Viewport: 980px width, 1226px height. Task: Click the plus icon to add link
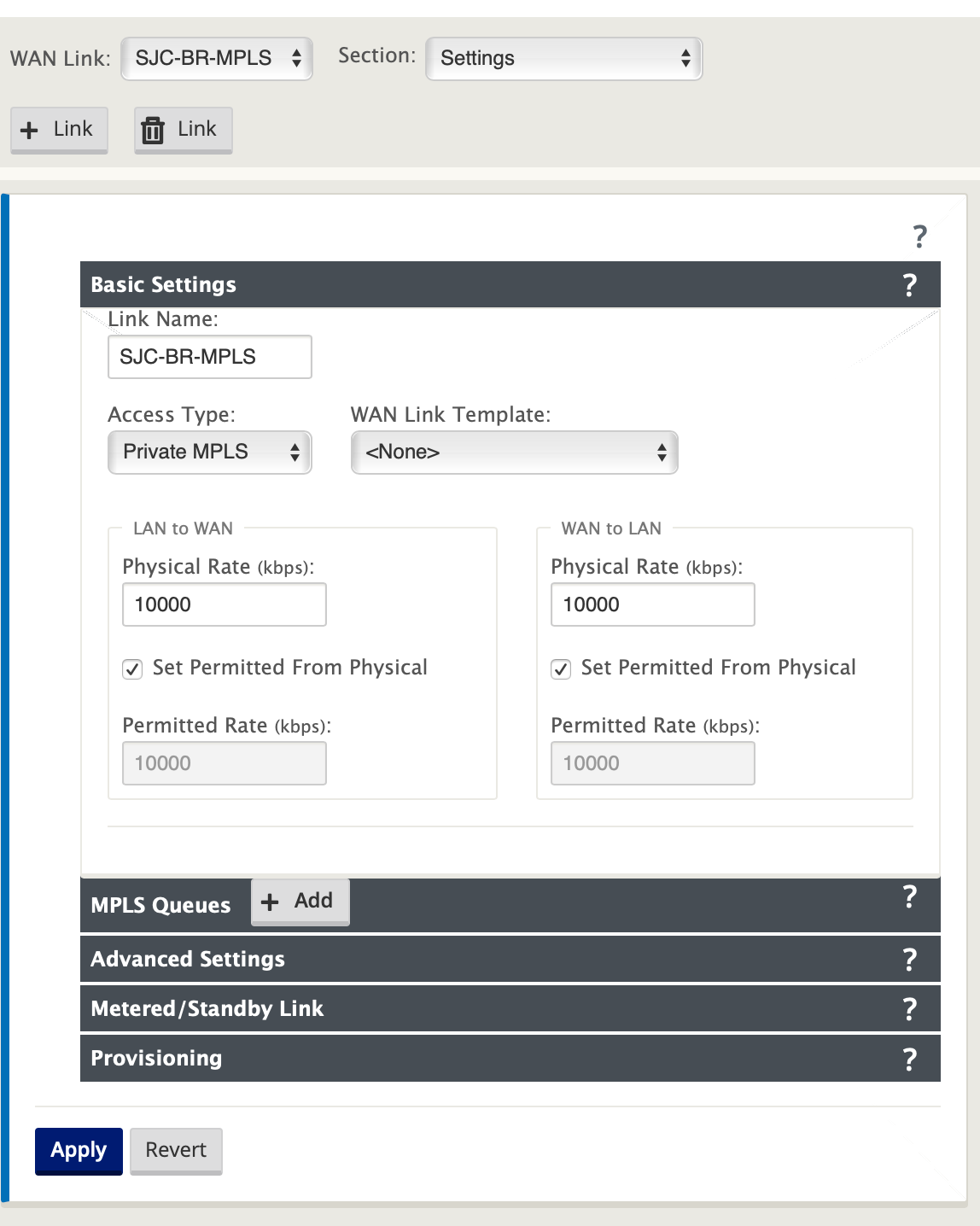point(29,131)
